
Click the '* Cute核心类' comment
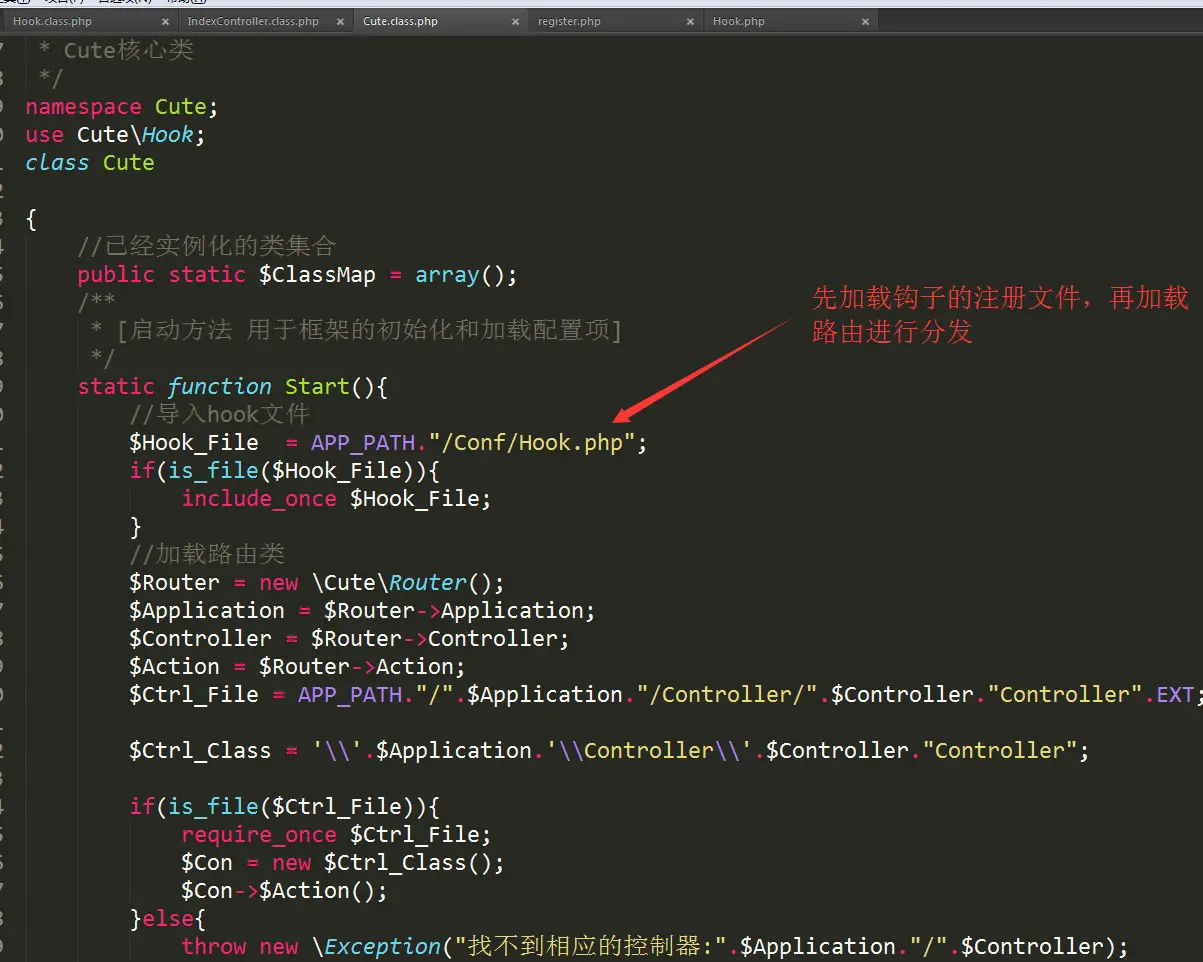click(x=115, y=51)
